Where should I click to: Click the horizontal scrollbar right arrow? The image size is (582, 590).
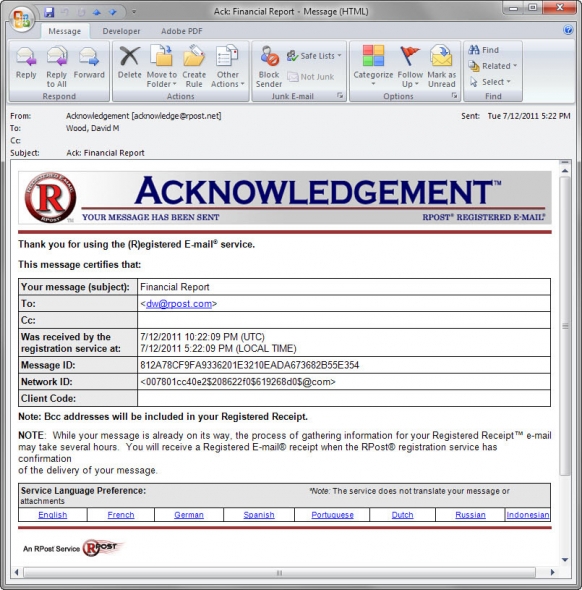(x=552, y=572)
